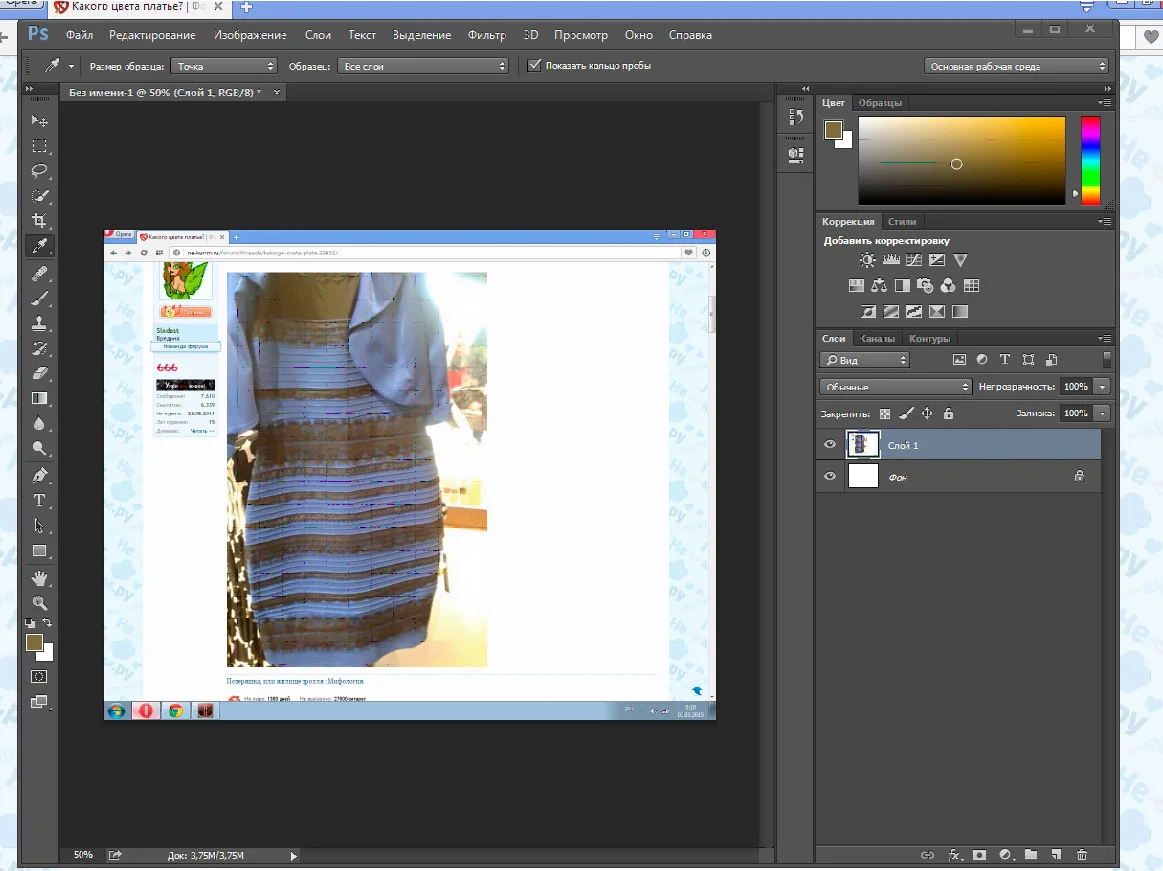Open the layer blend mode dropdown

(x=895, y=386)
